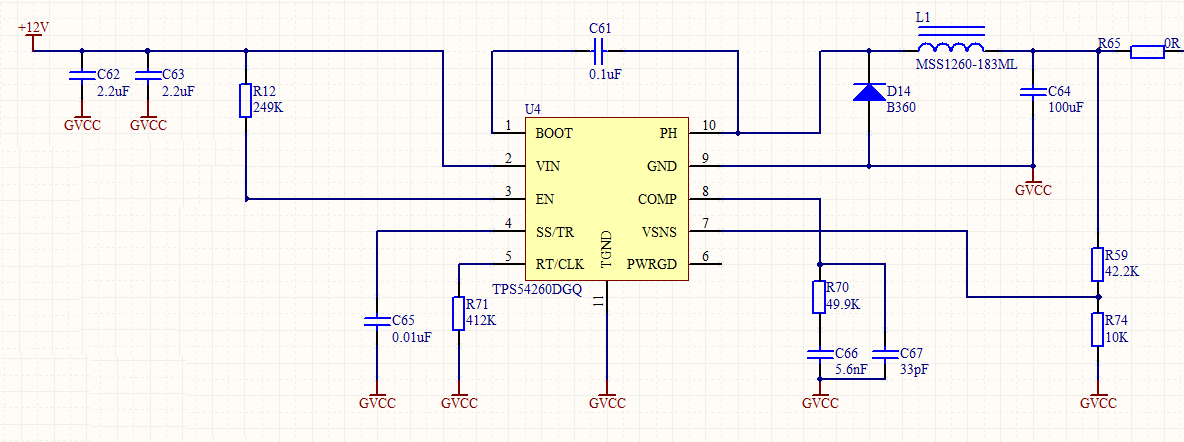Screen dimensions: 1184x442
Task: Select resistor R59 symbol
Action: 1098,264
